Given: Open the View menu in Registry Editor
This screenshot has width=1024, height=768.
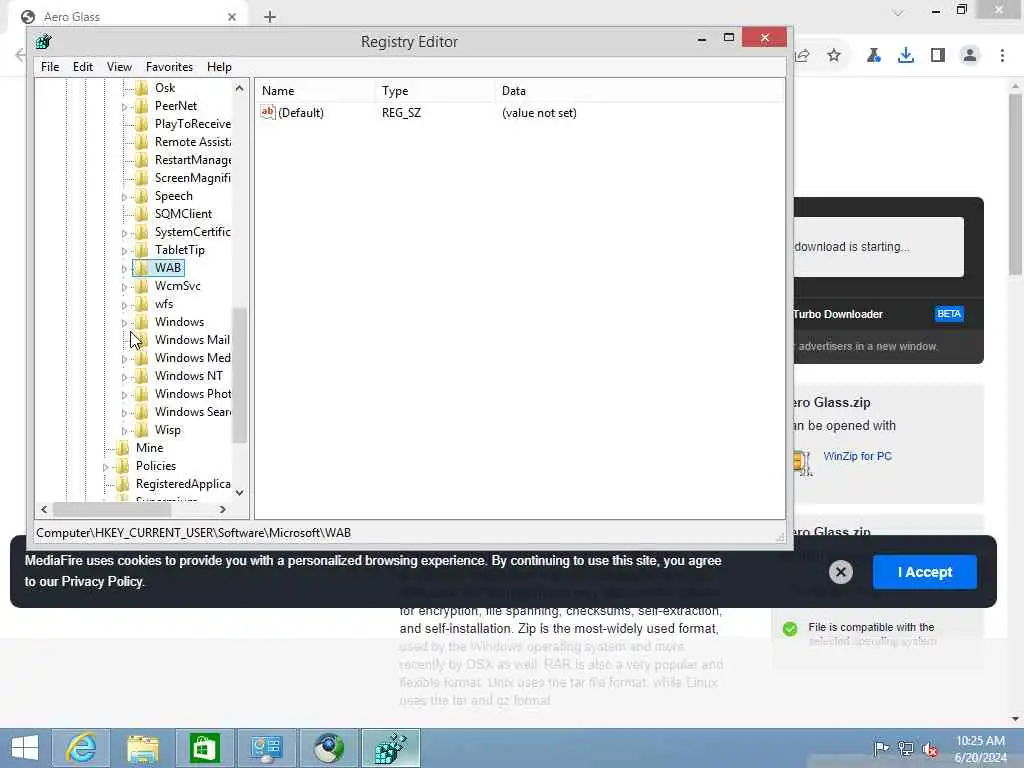Looking at the screenshot, I should click(x=119, y=67).
